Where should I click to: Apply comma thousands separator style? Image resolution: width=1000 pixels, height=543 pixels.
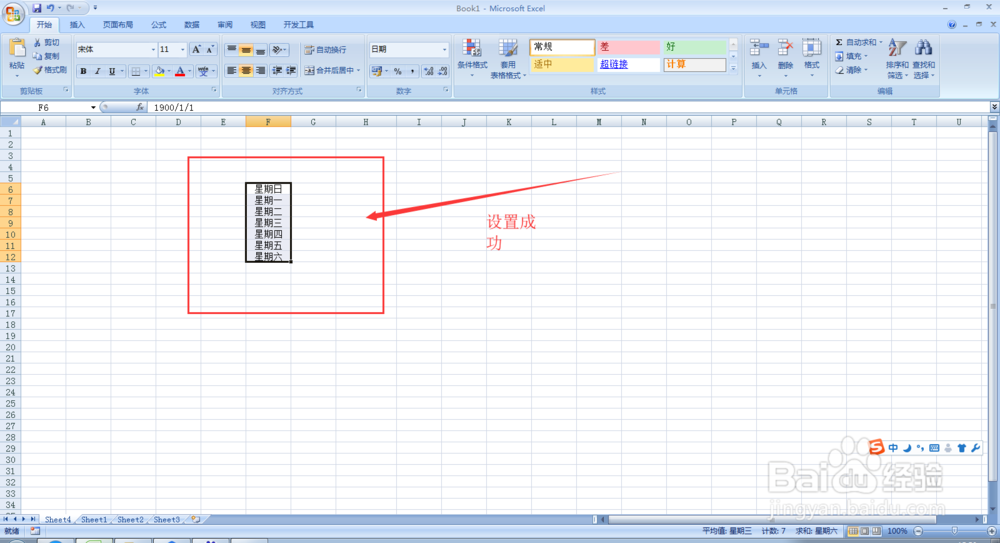pyautogui.click(x=412, y=71)
